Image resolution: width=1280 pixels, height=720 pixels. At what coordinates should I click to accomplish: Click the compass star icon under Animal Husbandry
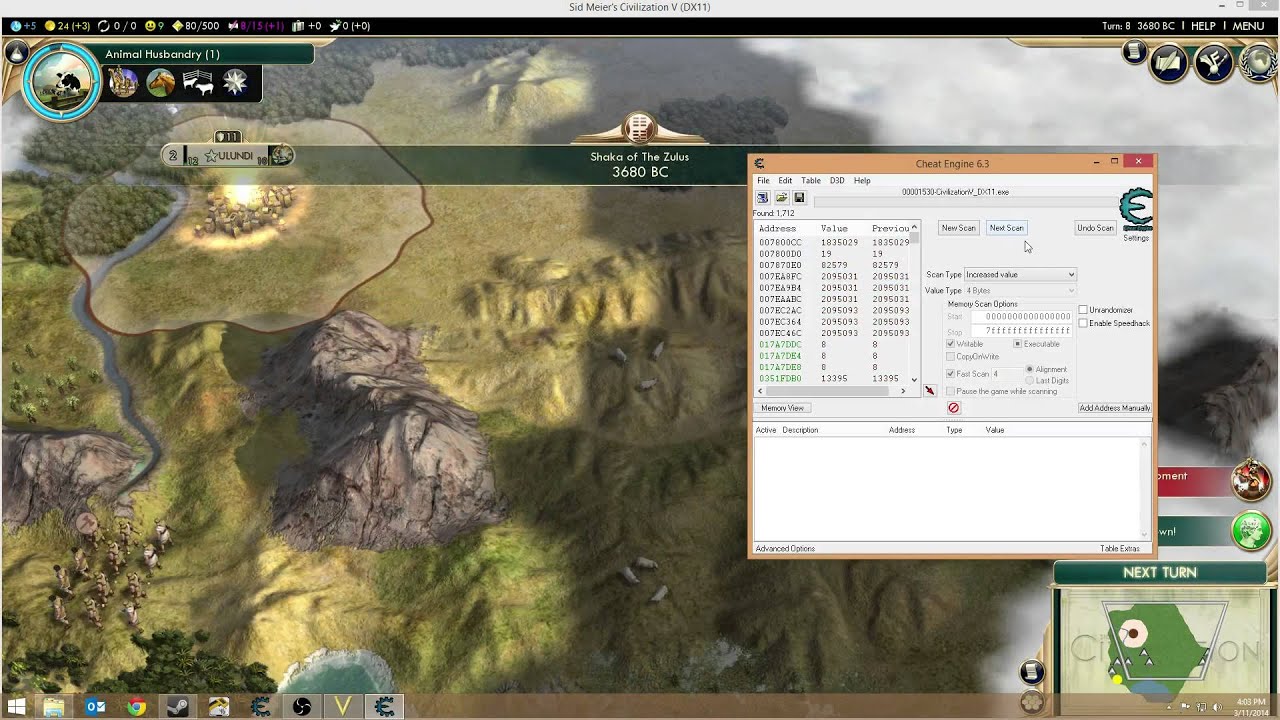(235, 83)
